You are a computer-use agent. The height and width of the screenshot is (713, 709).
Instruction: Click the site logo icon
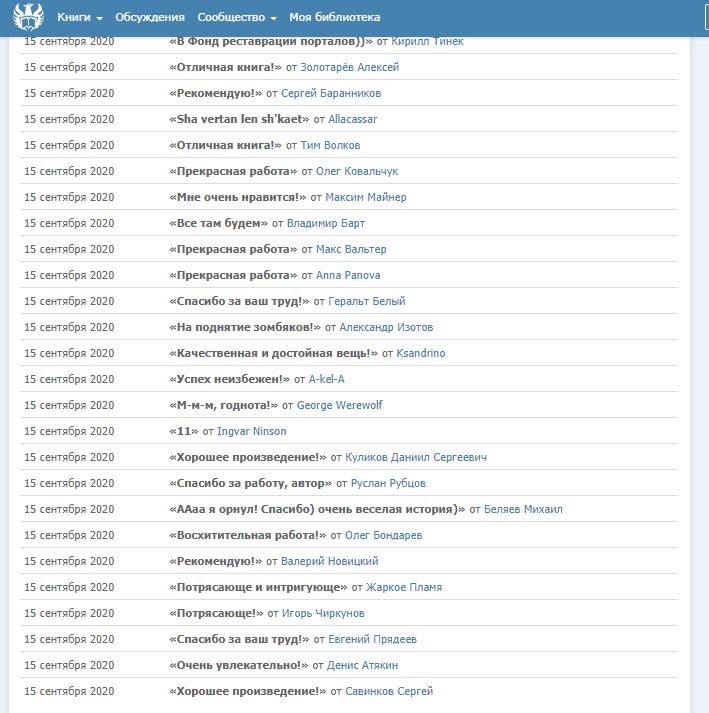pyautogui.click(x=27, y=17)
